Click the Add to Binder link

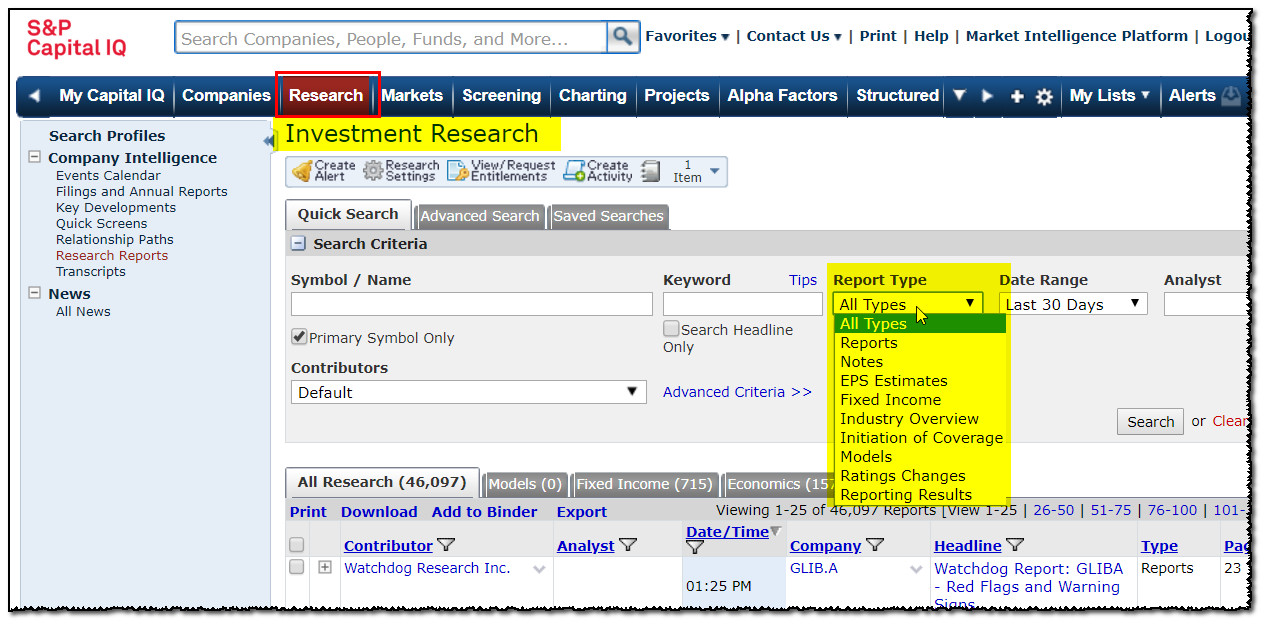484,512
